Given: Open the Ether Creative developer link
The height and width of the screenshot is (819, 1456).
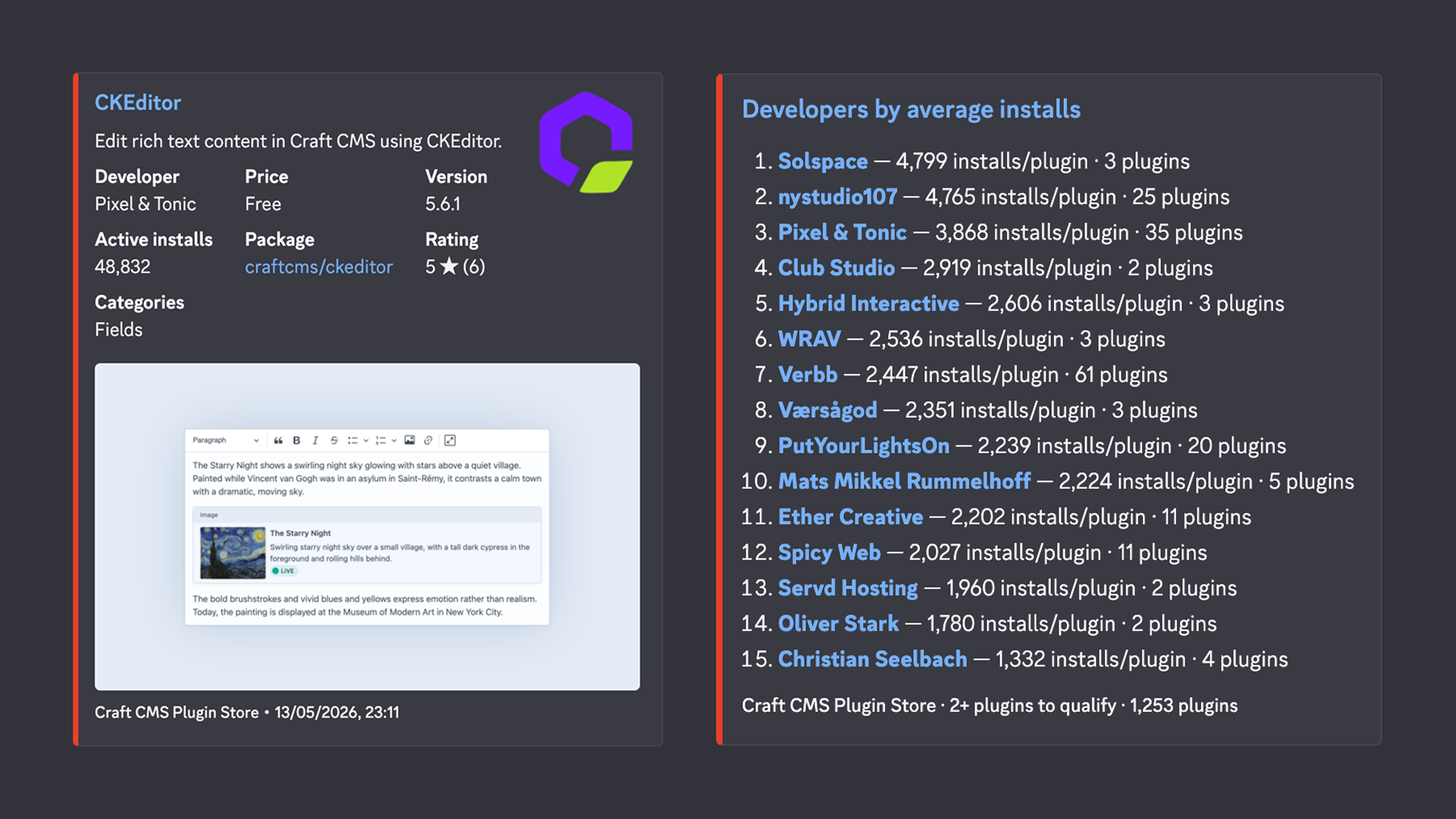Looking at the screenshot, I should (850, 517).
